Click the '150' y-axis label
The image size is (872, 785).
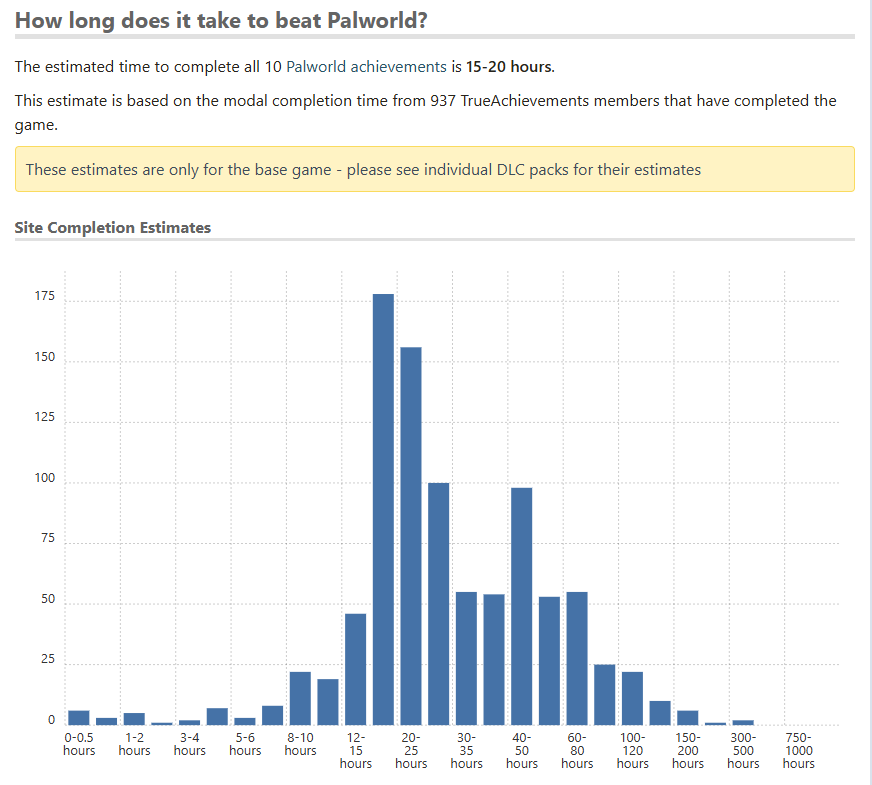pyautogui.click(x=45, y=357)
